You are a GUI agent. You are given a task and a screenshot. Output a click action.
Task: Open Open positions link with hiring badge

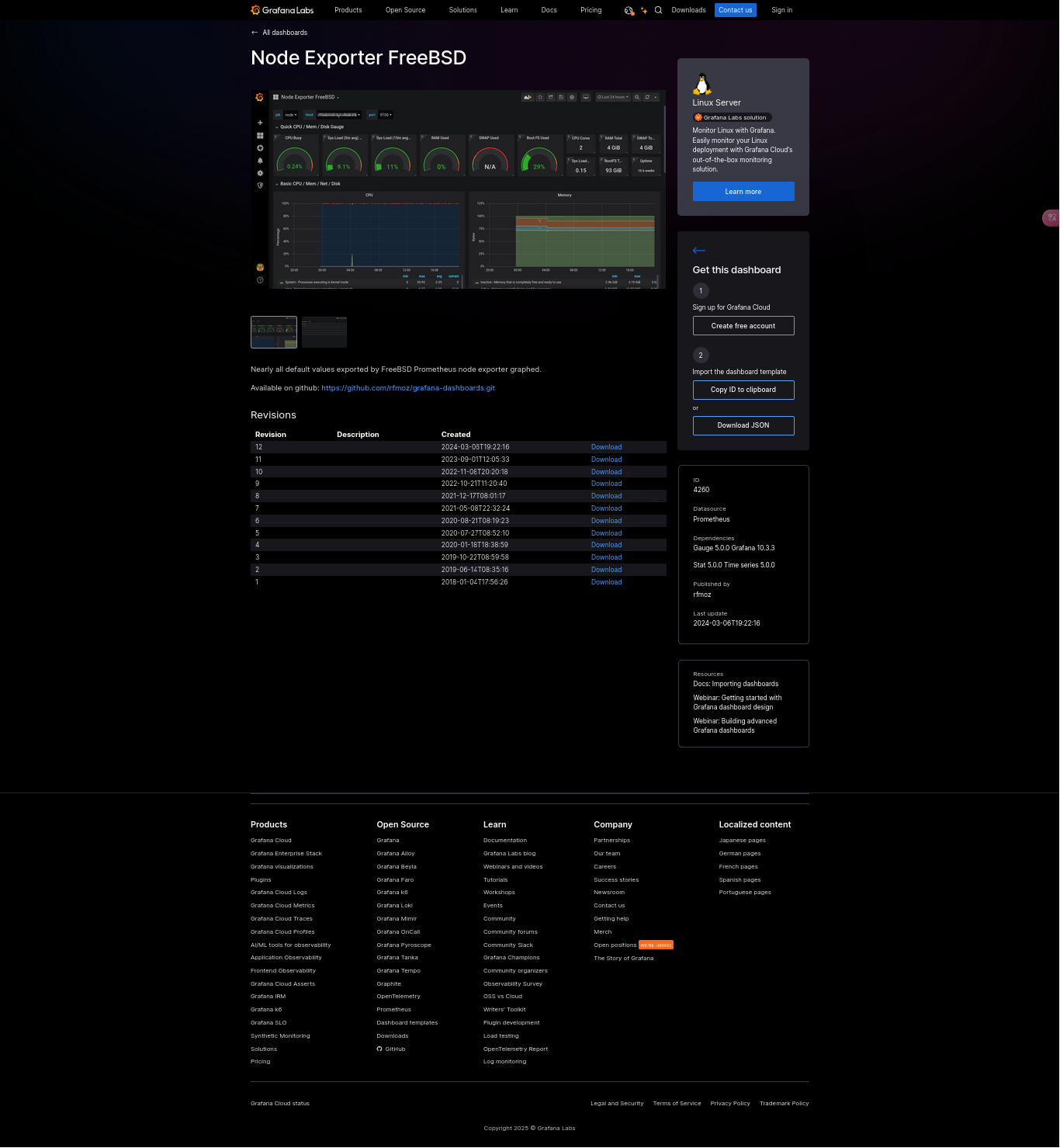(615, 945)
